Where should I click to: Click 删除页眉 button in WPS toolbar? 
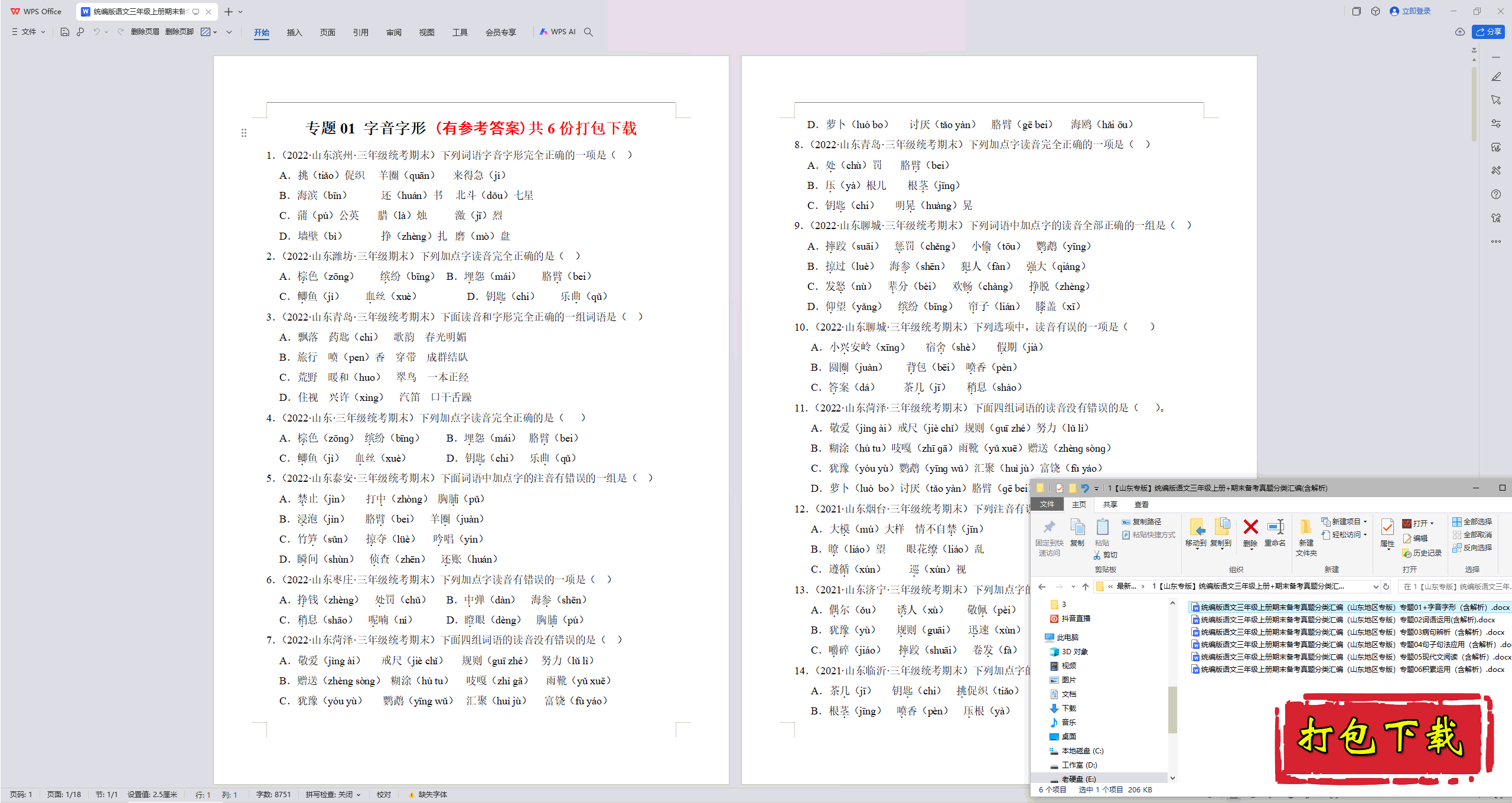(x=145, y=32)
